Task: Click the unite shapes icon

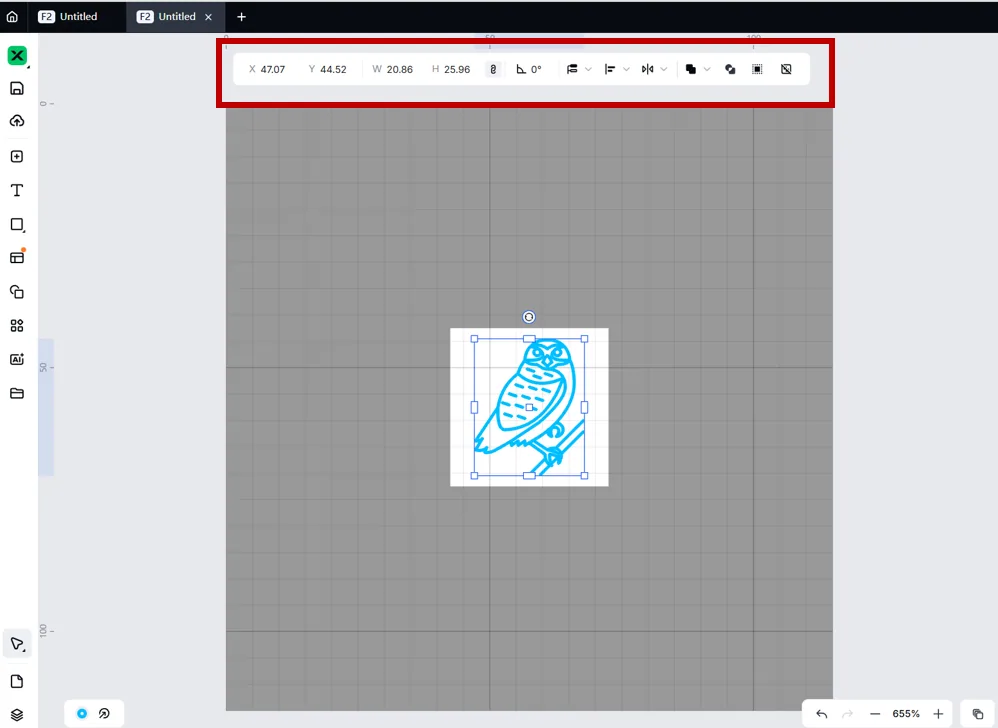Action: 691,69
